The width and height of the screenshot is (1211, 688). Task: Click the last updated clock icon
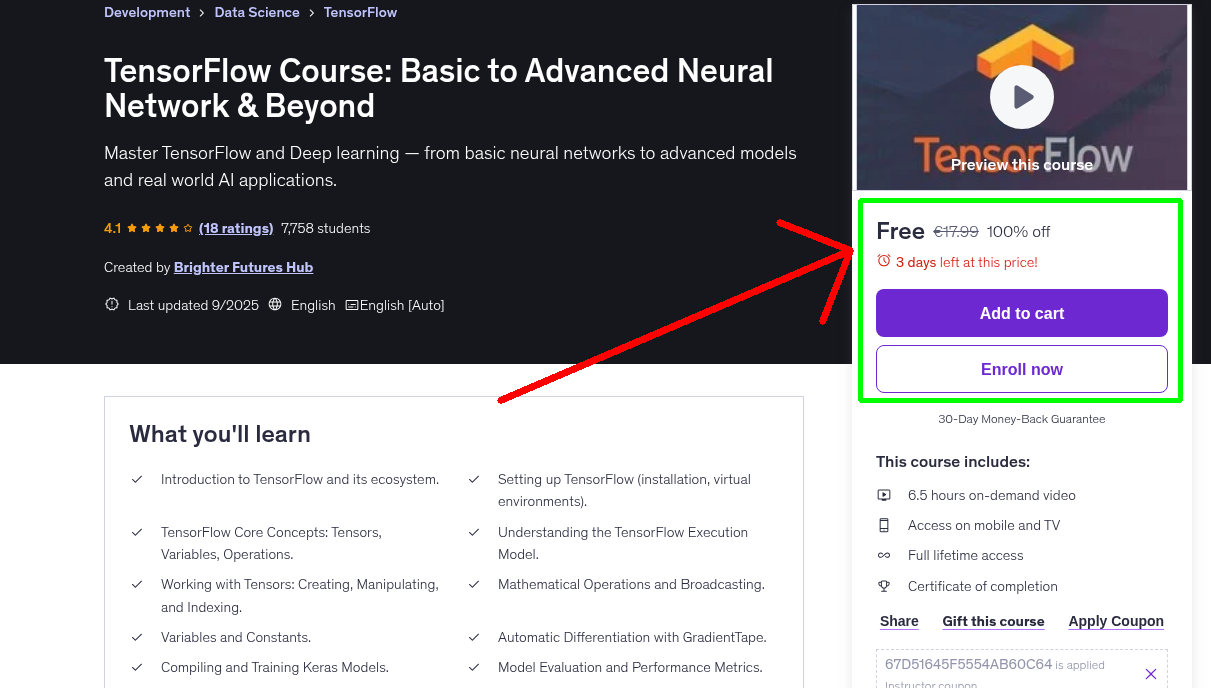click(x=111, y=305)
